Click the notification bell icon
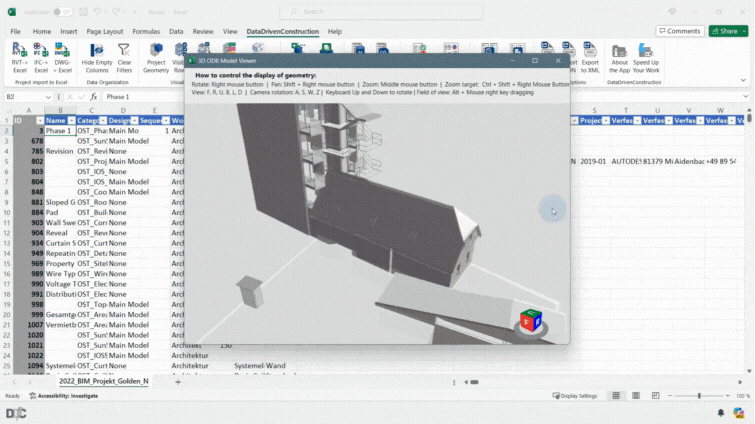This screenshot has height=424, width=755. point(720,413)
